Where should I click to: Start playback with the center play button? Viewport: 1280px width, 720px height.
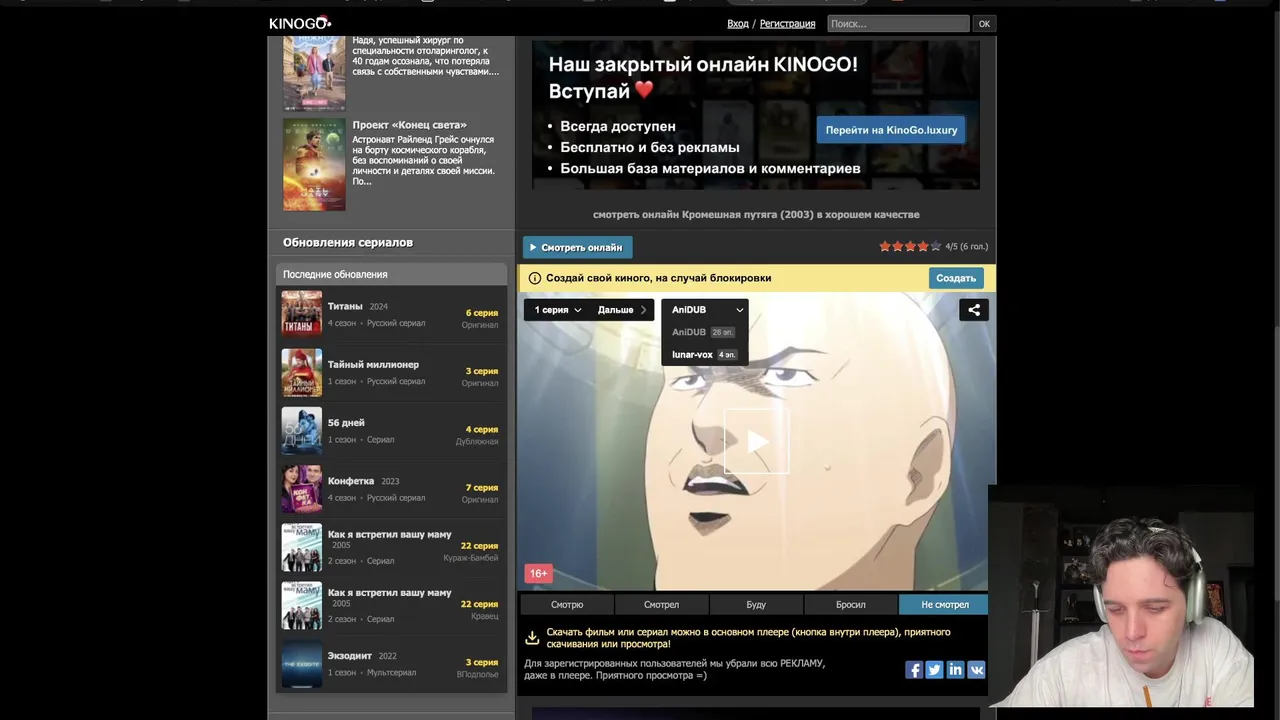tap(757, 441)
